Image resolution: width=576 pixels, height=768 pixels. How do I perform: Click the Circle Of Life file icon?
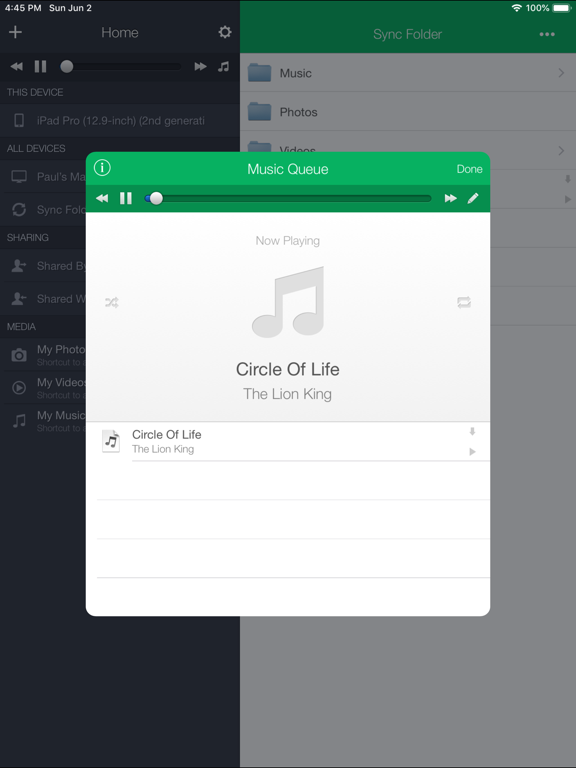[111, 441]
